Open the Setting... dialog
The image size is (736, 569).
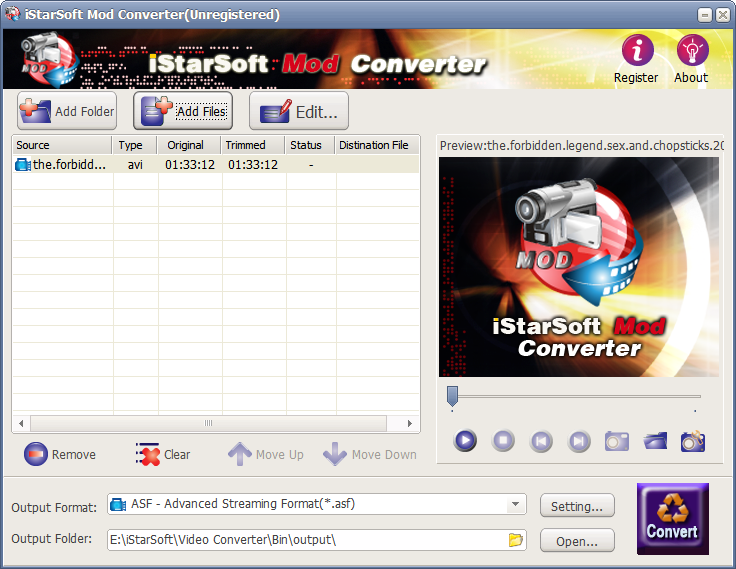coord(577,506)
